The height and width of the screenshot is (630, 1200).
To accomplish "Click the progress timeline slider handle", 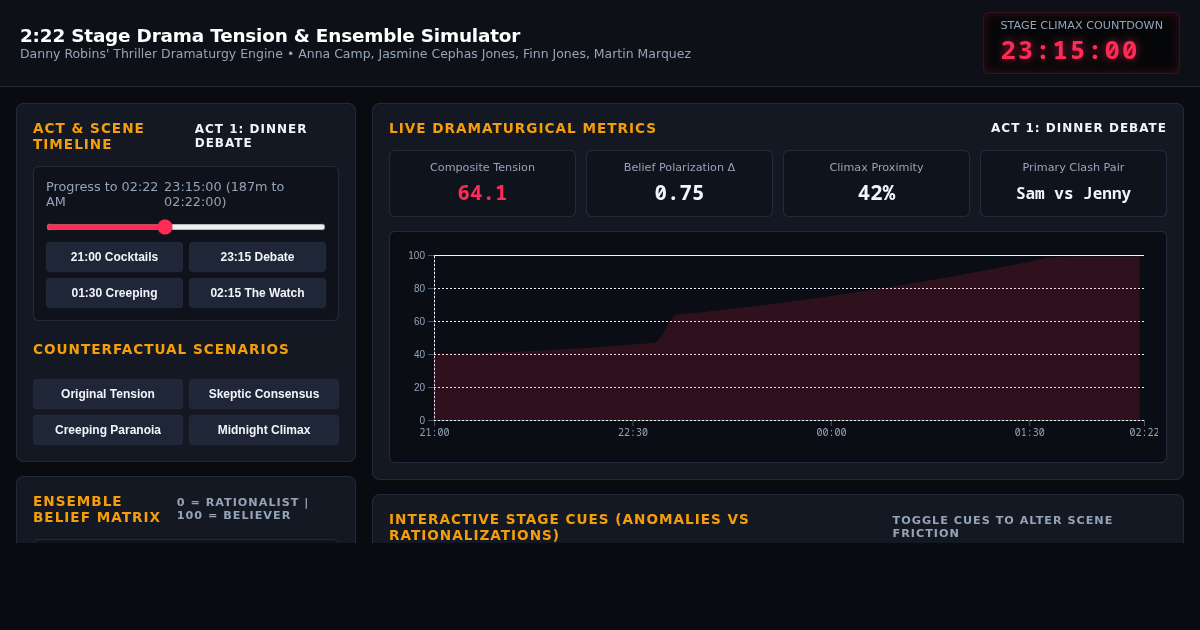I will [165, 227].
